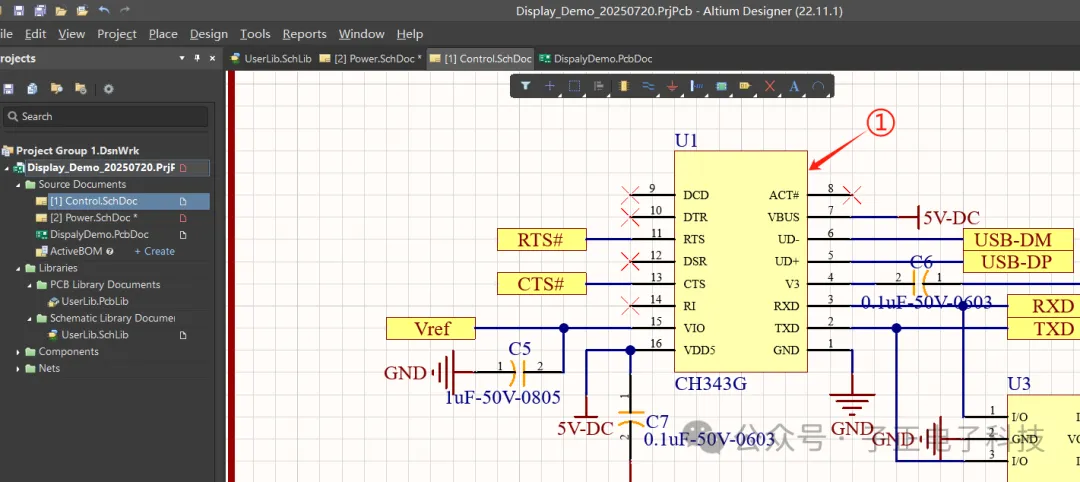Image resolution: width=1080 pixels, height=482 pixels.
Task: Click the folder-with-magnifier icon in Projects panel
Action: [x=56, y=89]
